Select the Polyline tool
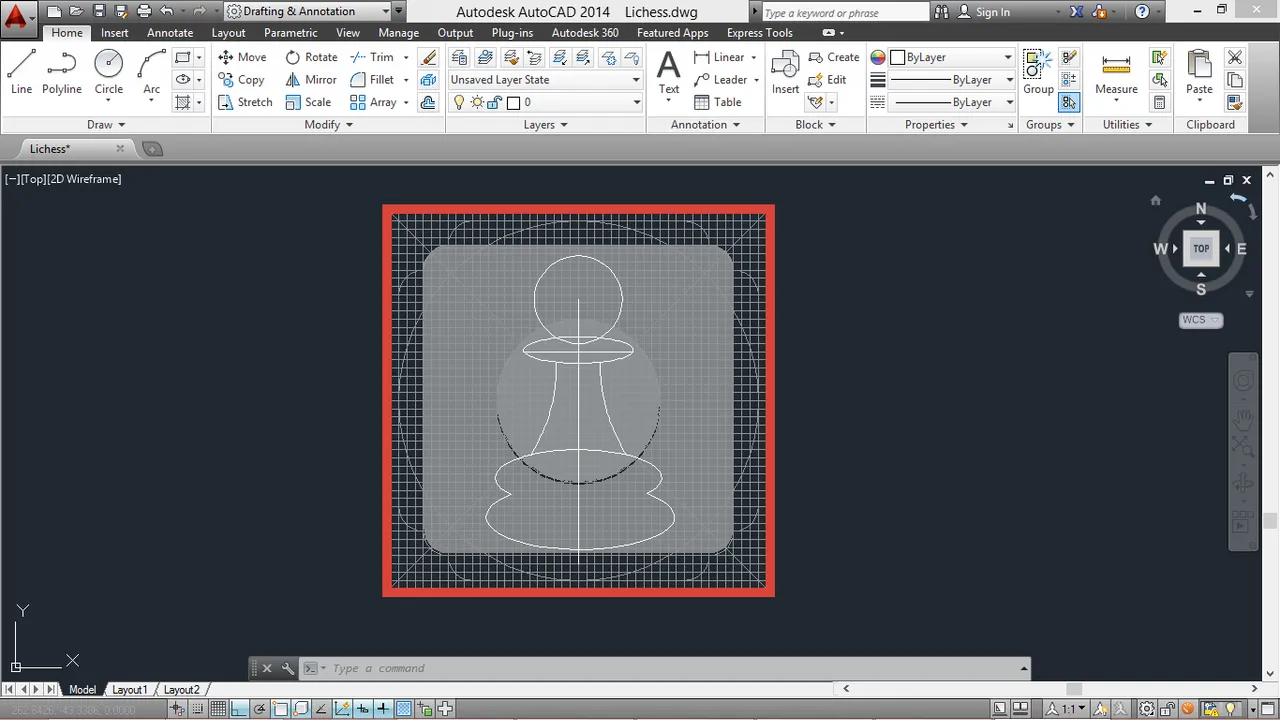Viewport: 1280px width, 720px height. tap(62, 72)
